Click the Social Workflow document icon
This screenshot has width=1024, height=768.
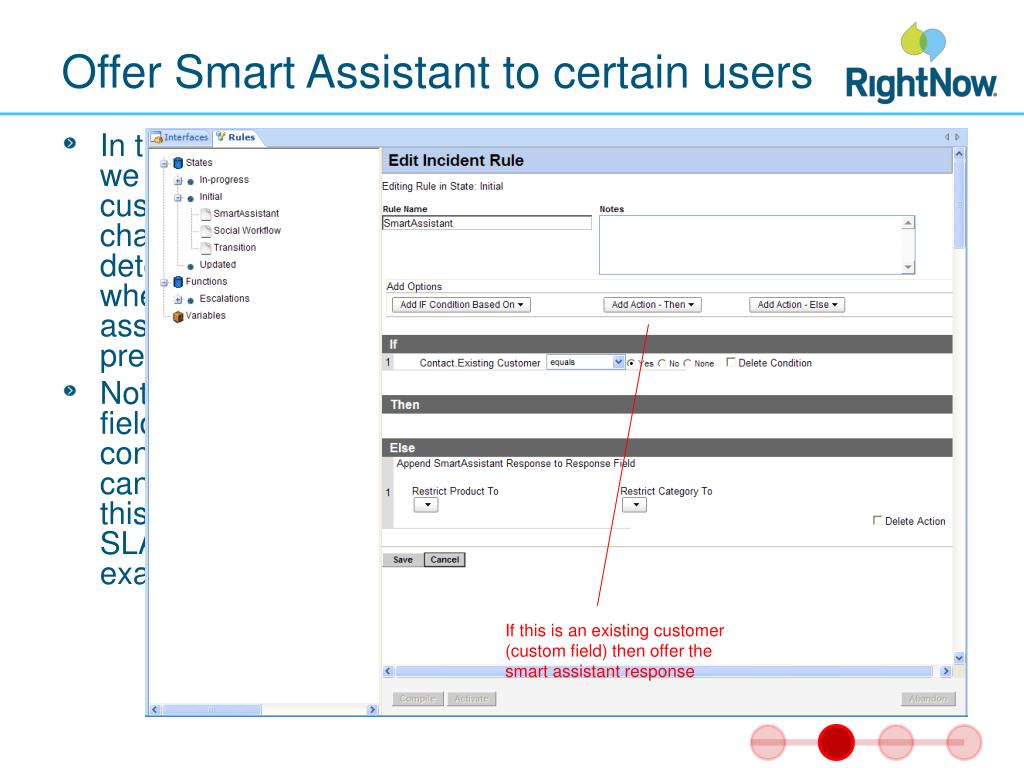(x=206, y=231)
